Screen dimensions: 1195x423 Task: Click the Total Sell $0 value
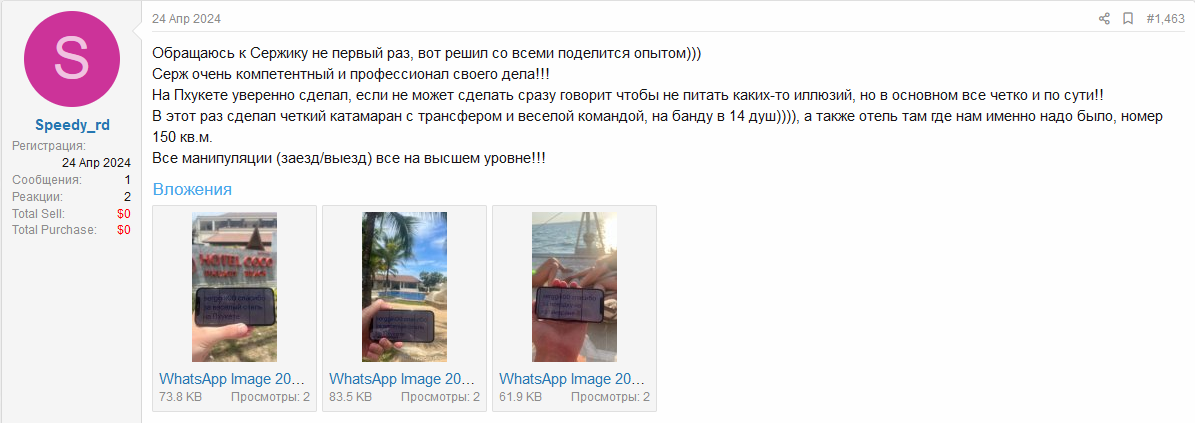(124, 213)
